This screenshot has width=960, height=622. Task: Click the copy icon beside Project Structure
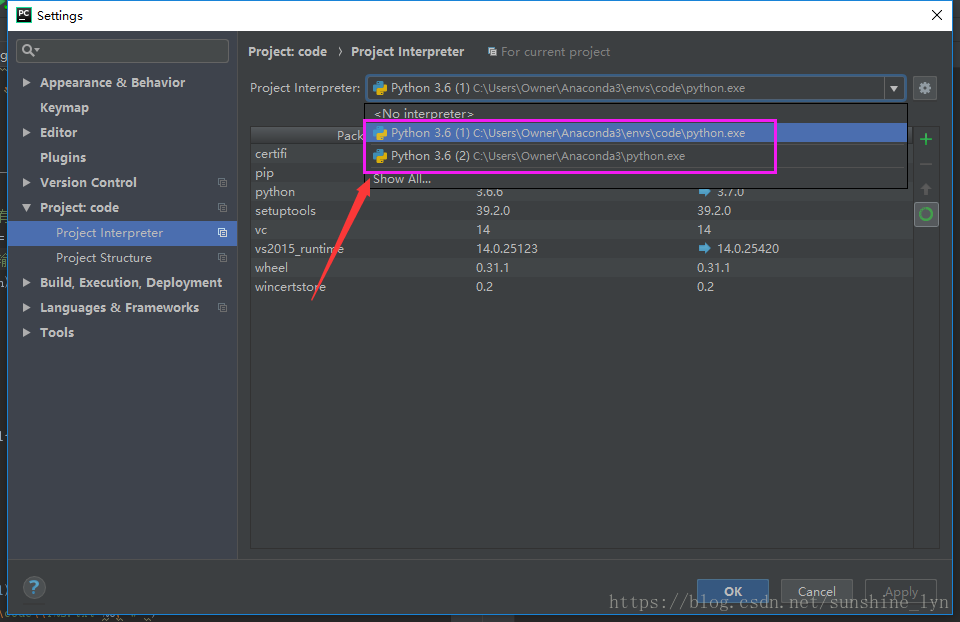click(222, 258)
